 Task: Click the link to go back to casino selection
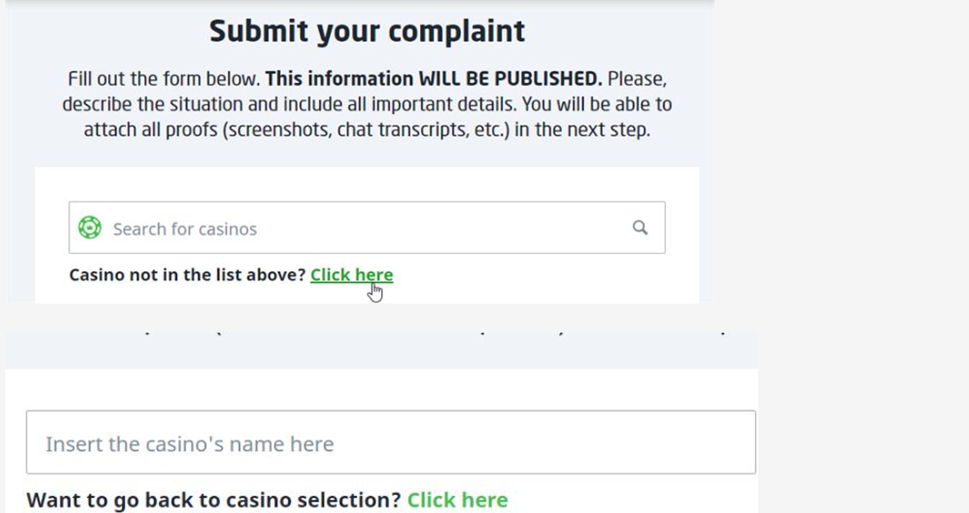(457, 499)
